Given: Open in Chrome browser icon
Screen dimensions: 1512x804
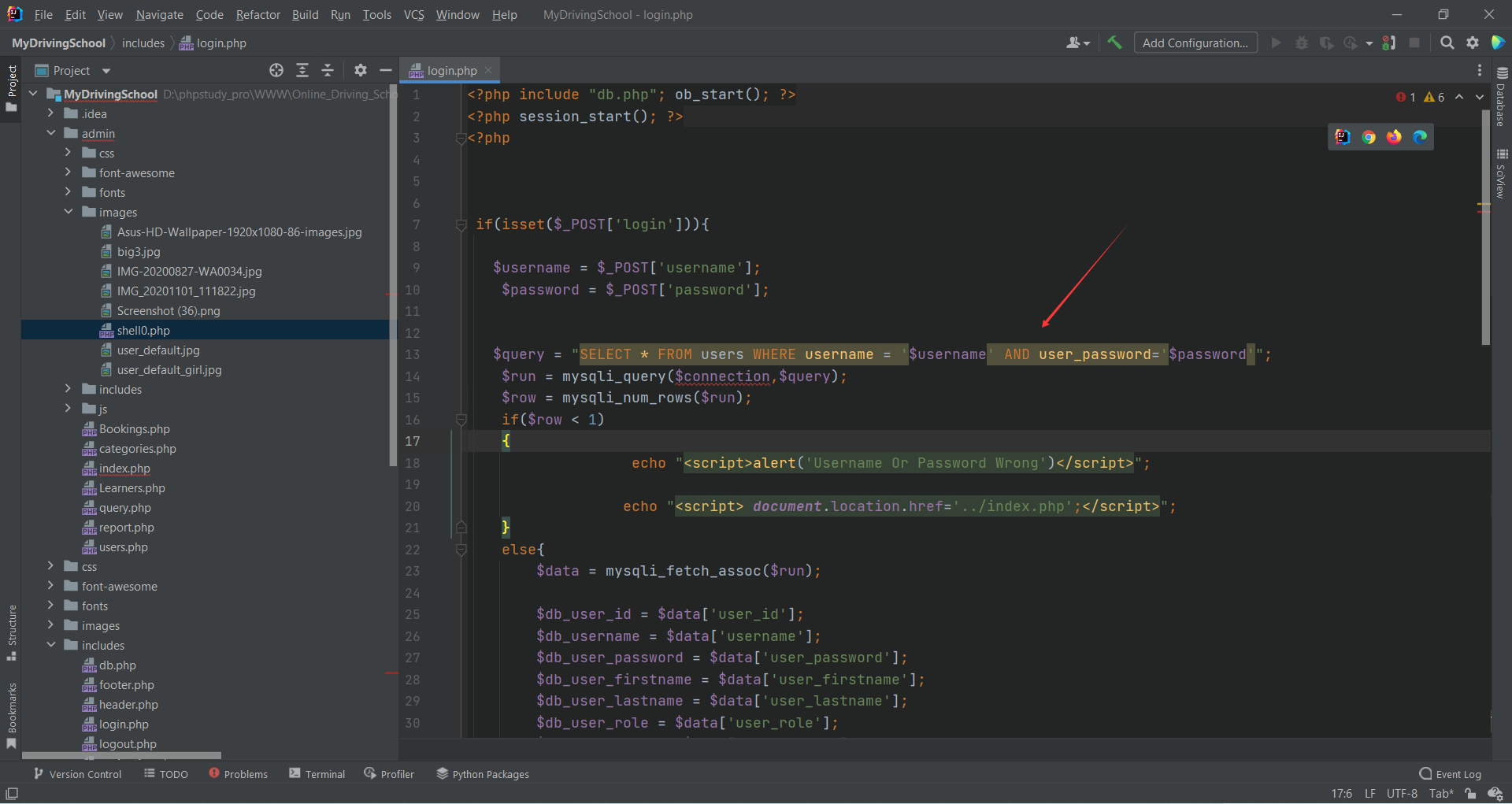Looking at the screenshot, I should click(1369, 137).
